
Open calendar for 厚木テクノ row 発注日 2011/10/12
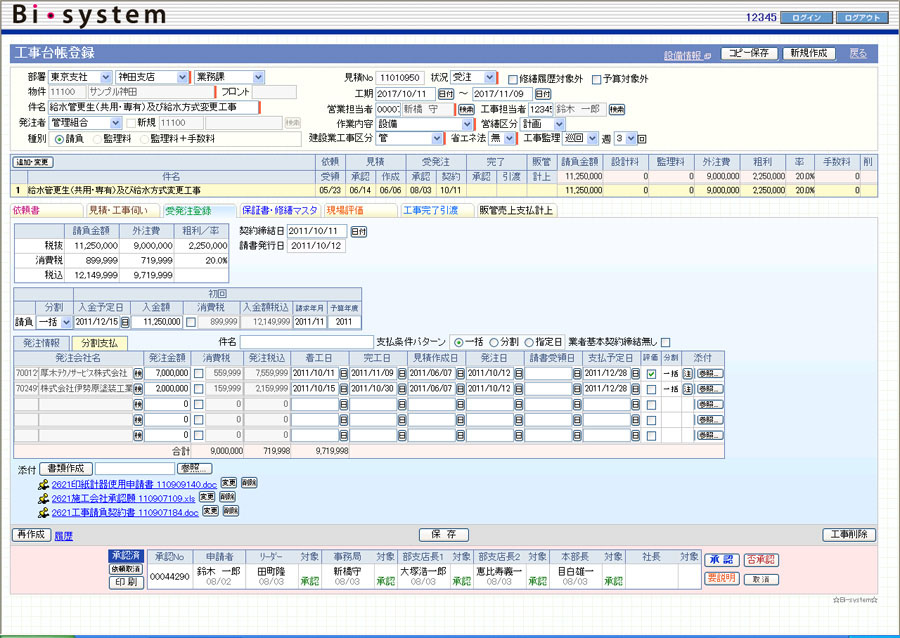[x=518, y=374]
